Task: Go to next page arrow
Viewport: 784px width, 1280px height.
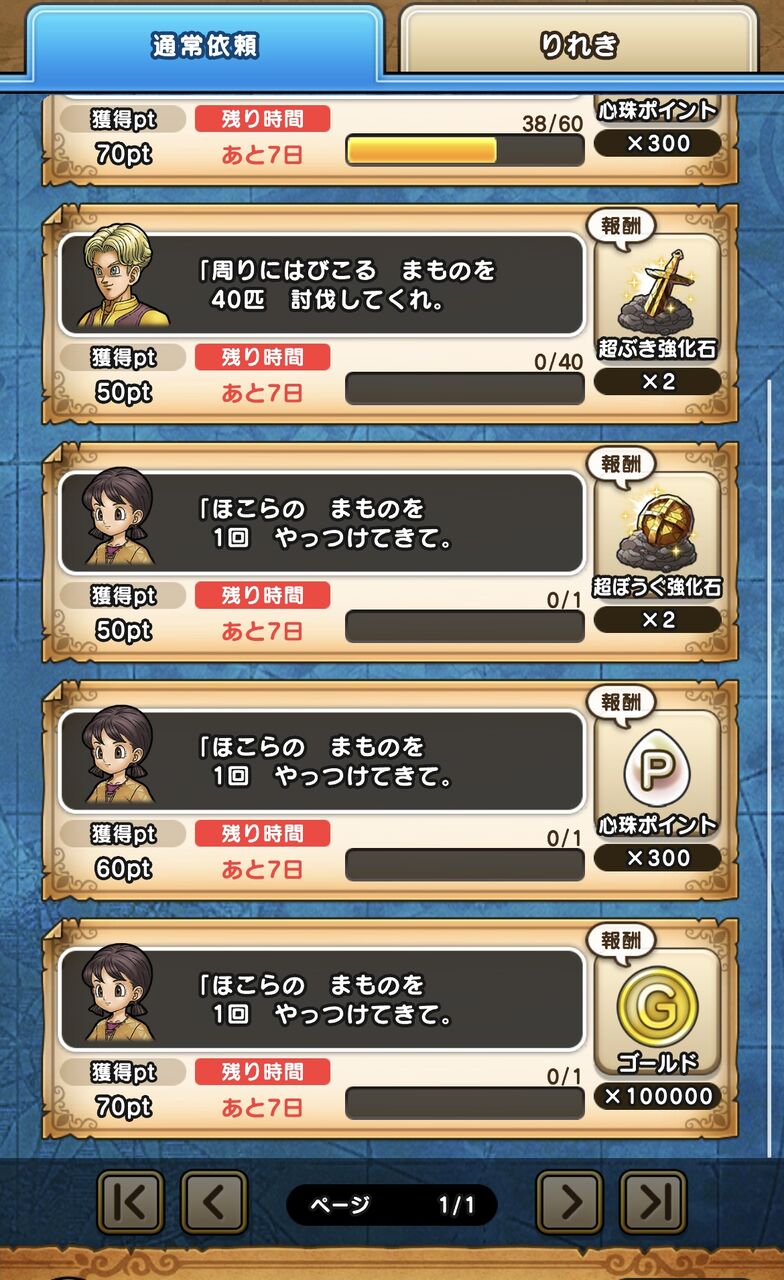Action: (x=570, y=1202)
